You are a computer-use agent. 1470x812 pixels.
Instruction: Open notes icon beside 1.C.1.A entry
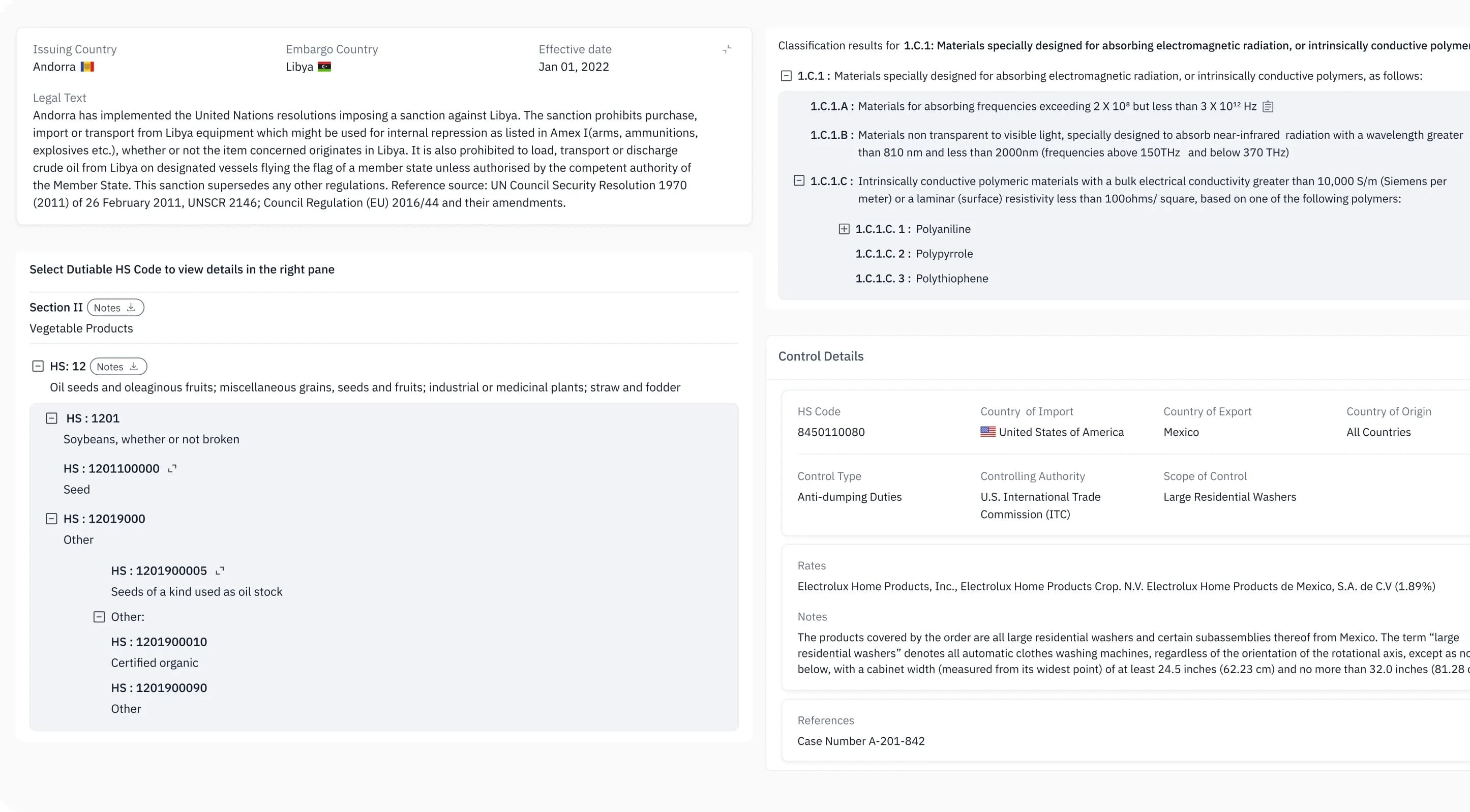point(1268,107)
